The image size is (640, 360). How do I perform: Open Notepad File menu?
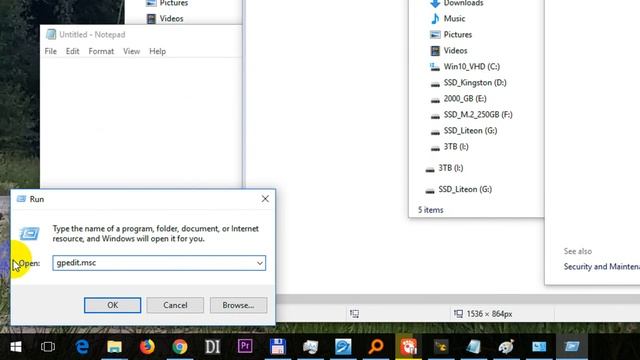tap(51, 51)
